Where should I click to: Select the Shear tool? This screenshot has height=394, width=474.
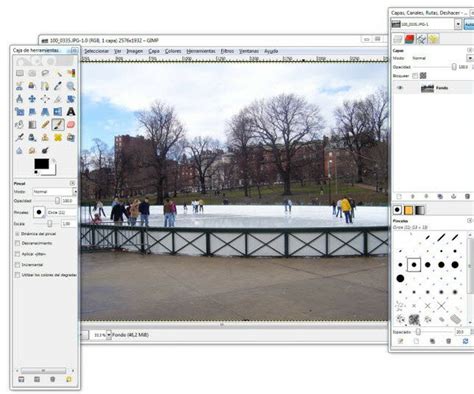pyautogui.click(x=32, y=112)
